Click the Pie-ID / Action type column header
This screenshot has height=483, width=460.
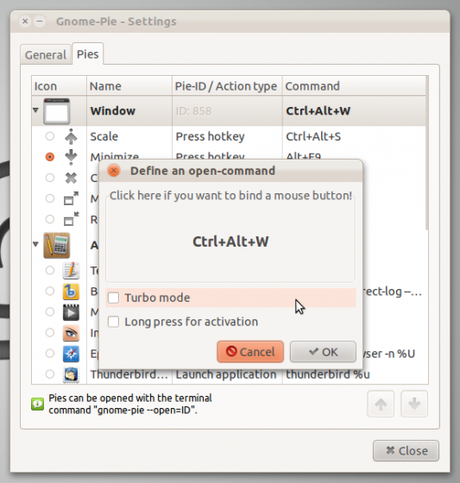[227, 86]
